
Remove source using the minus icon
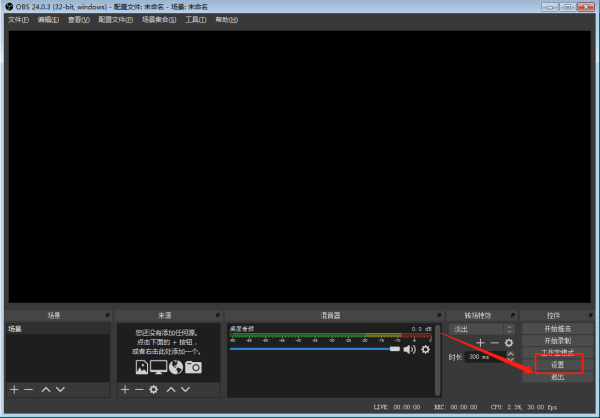click(x=139, y=390)
